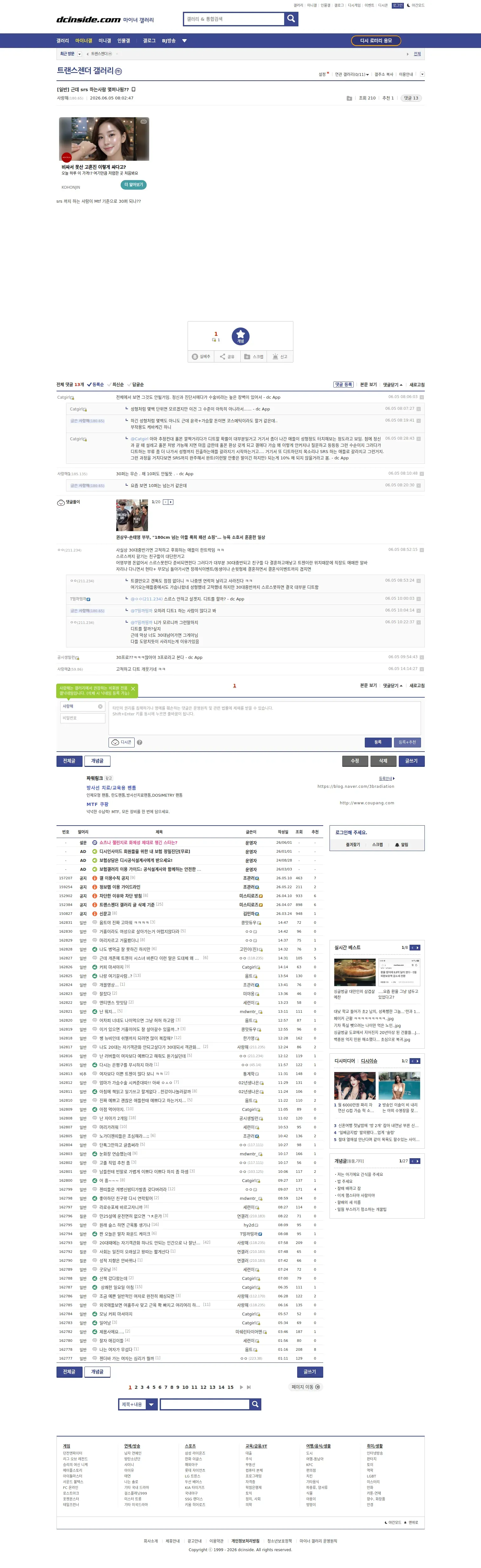
Task: Expand the 연관 갤러리(0/11) dropdown
Action: tap(351, 74)
